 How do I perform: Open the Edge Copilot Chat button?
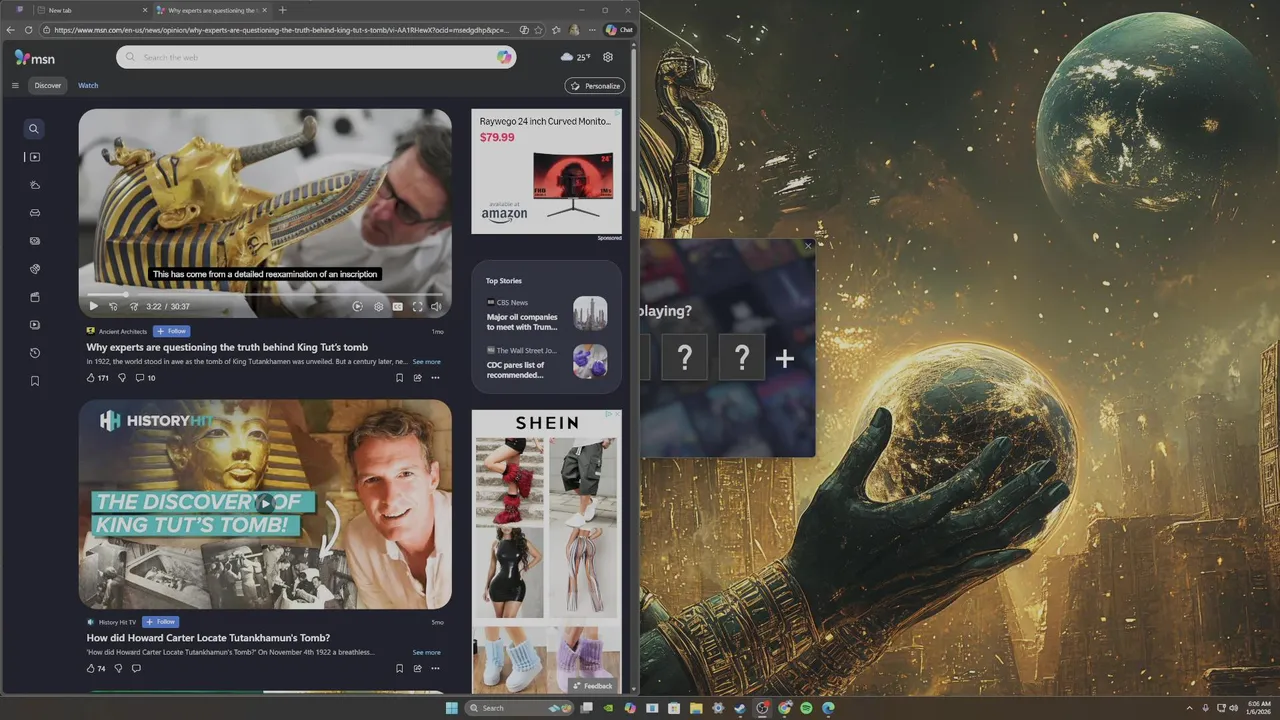(619, 30)
